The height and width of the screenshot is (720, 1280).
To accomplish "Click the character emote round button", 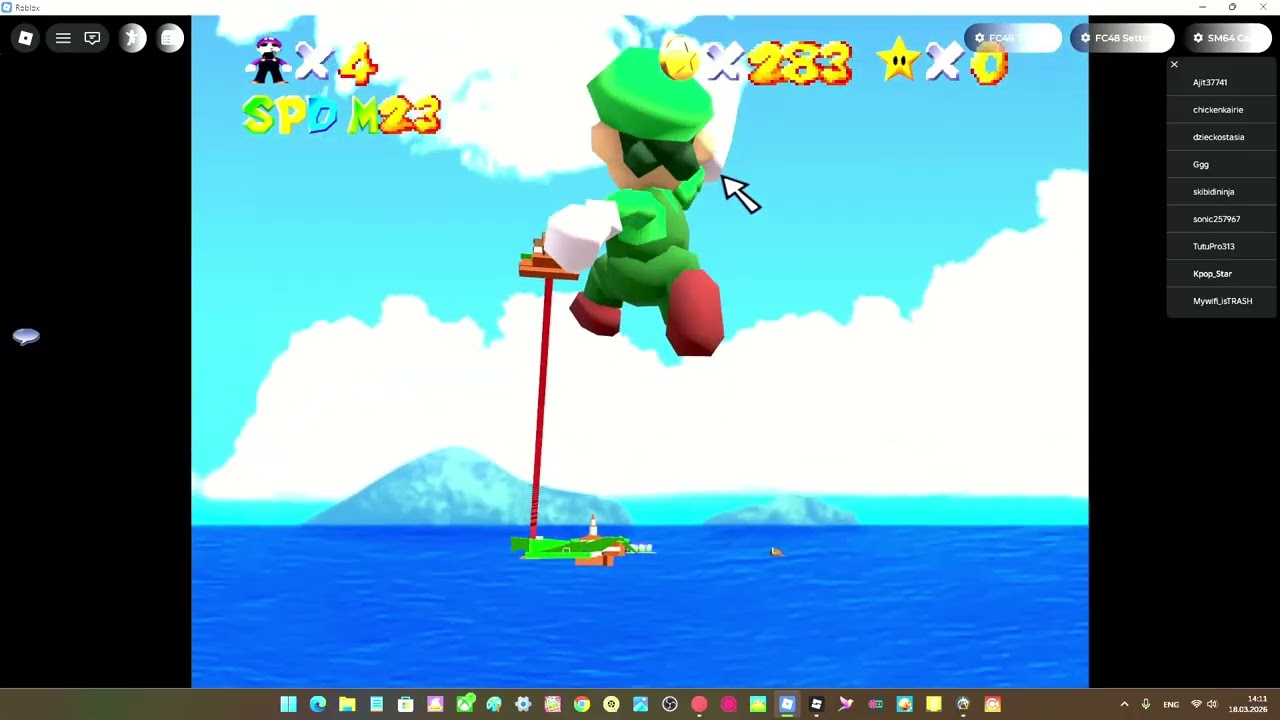I will (x=132, y=38).
